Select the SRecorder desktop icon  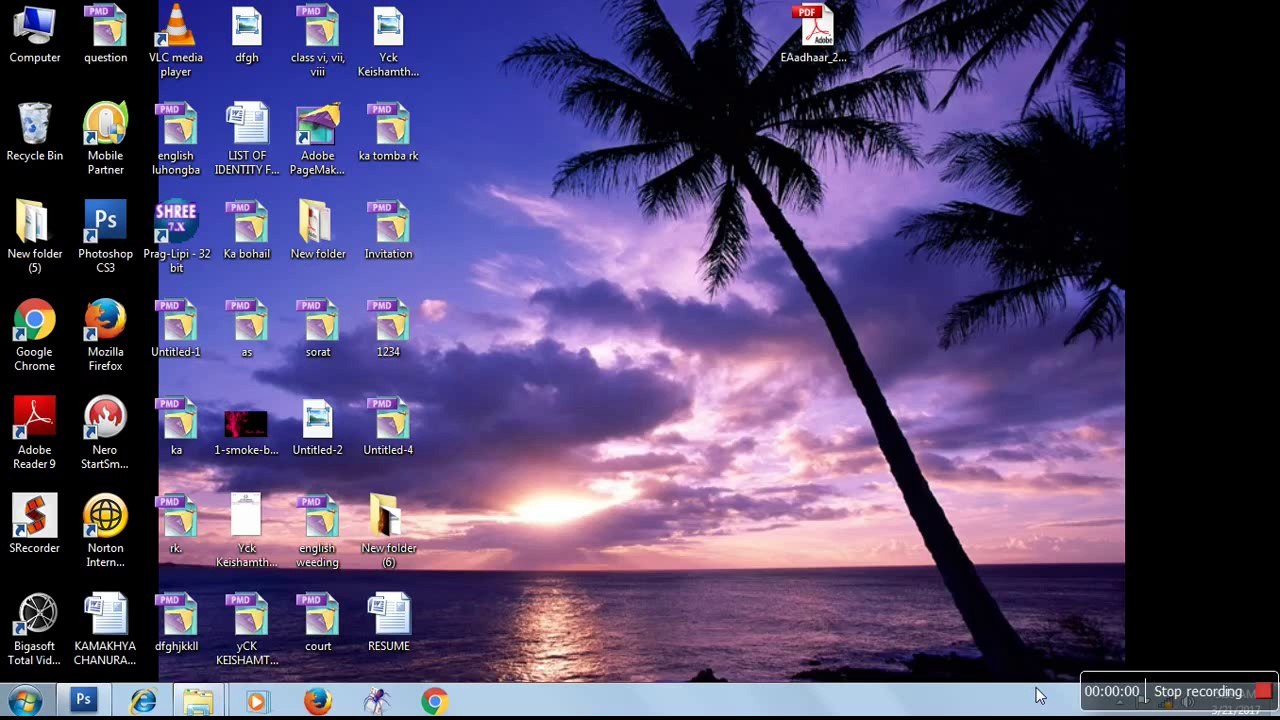pyautogui.click(x=34, y=524)
